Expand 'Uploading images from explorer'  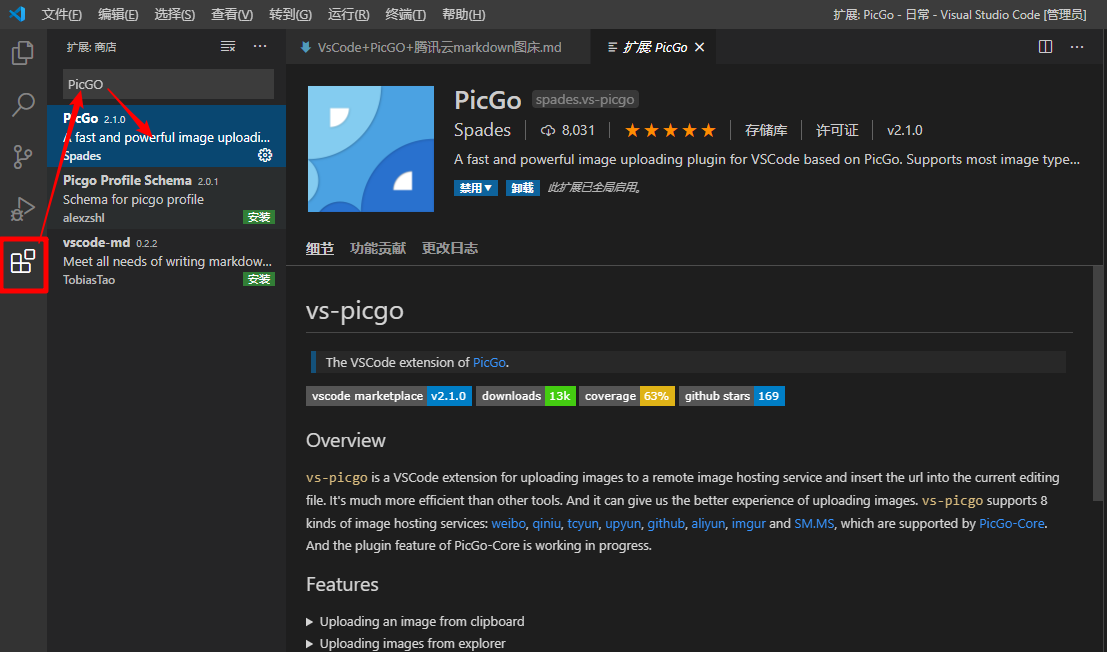tap(406, 644)
